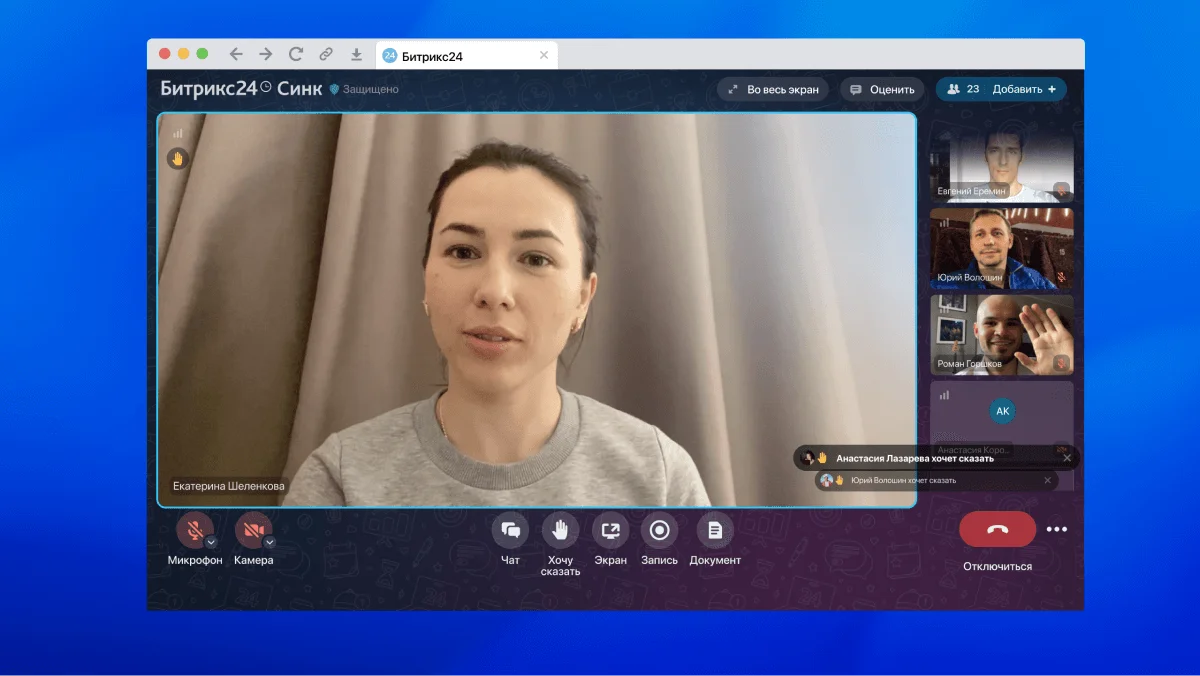The width and height of the screenshot is (1200, 676).
Task: Start recording with Запись icon
Action: 659,530
